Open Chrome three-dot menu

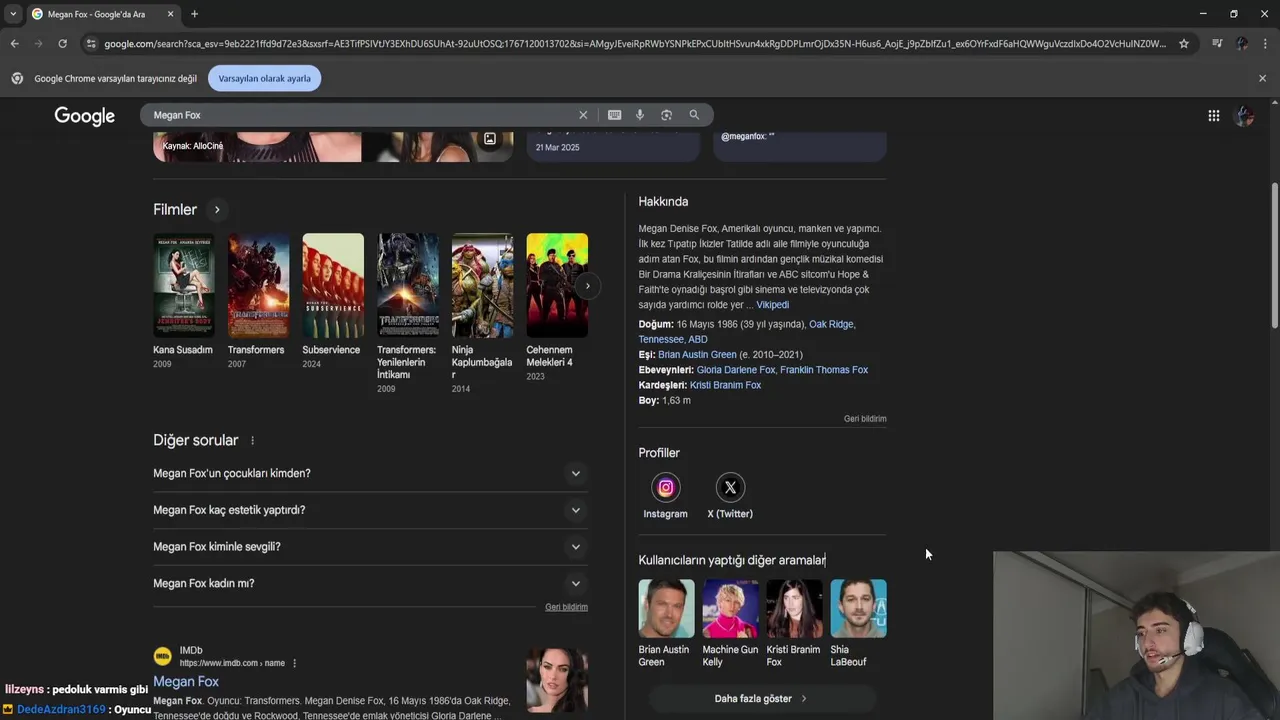click(1266, 44)
